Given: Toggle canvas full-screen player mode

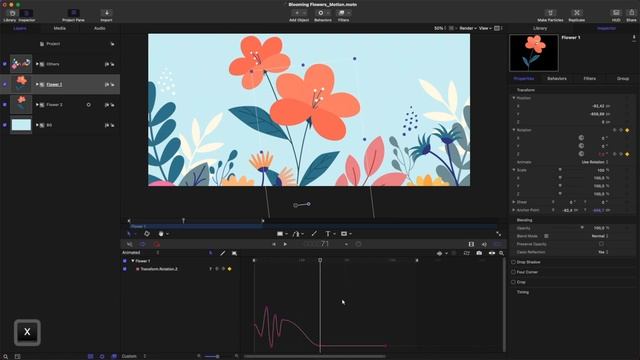Looking at the screenshot, I should pyautogui.click(x=498, y=234).
